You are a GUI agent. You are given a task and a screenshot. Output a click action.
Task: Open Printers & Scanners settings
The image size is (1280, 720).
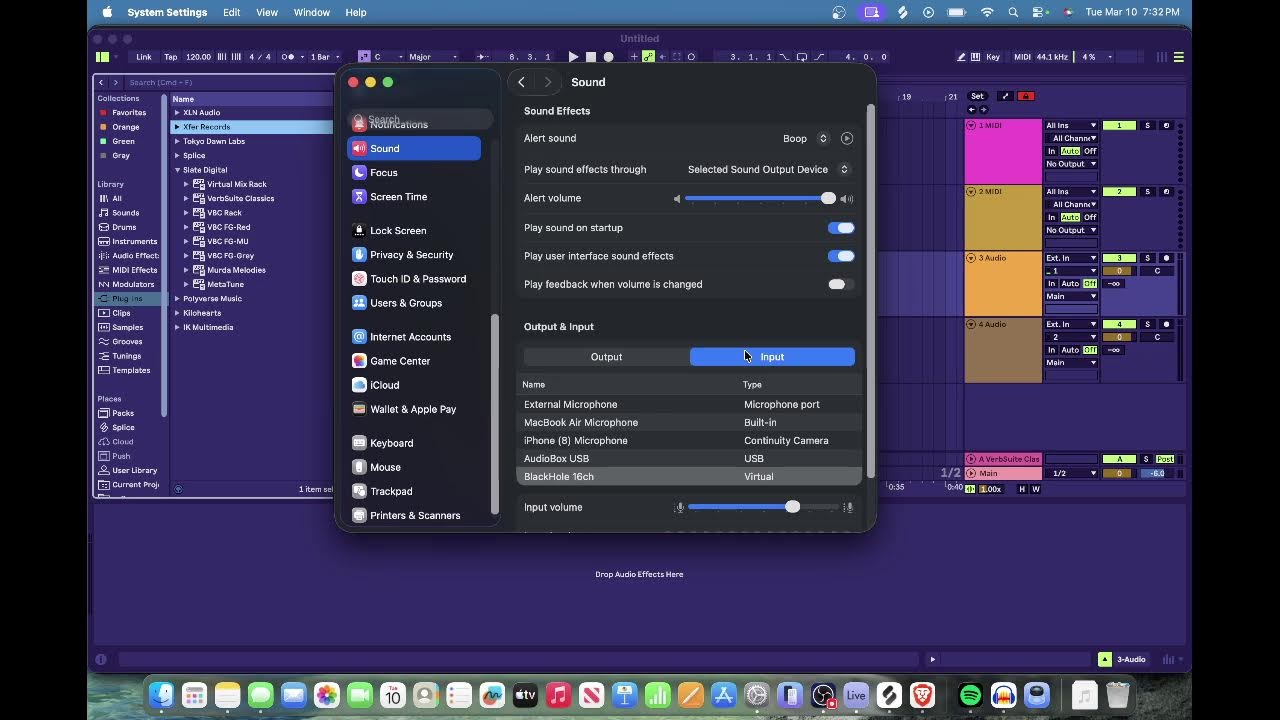click(x=414, y=515)
